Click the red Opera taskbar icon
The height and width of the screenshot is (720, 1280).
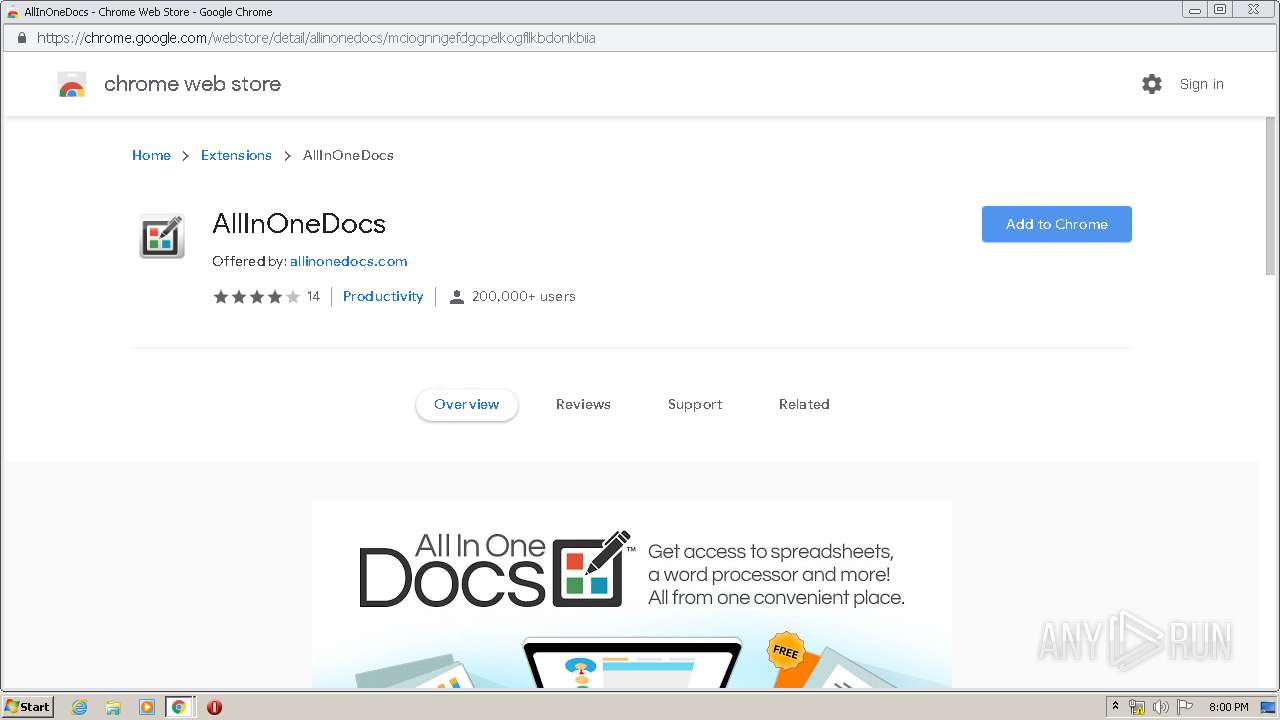coord(214,707)
